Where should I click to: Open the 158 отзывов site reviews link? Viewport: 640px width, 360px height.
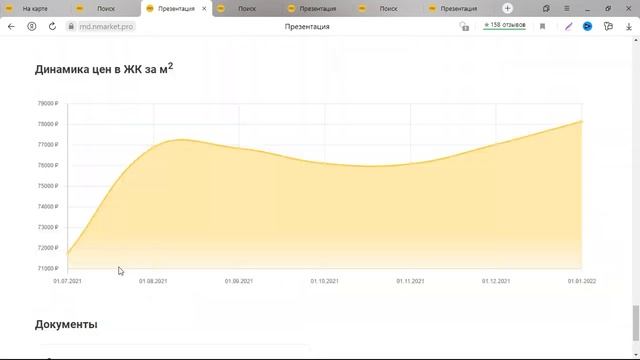click(504, 25)
